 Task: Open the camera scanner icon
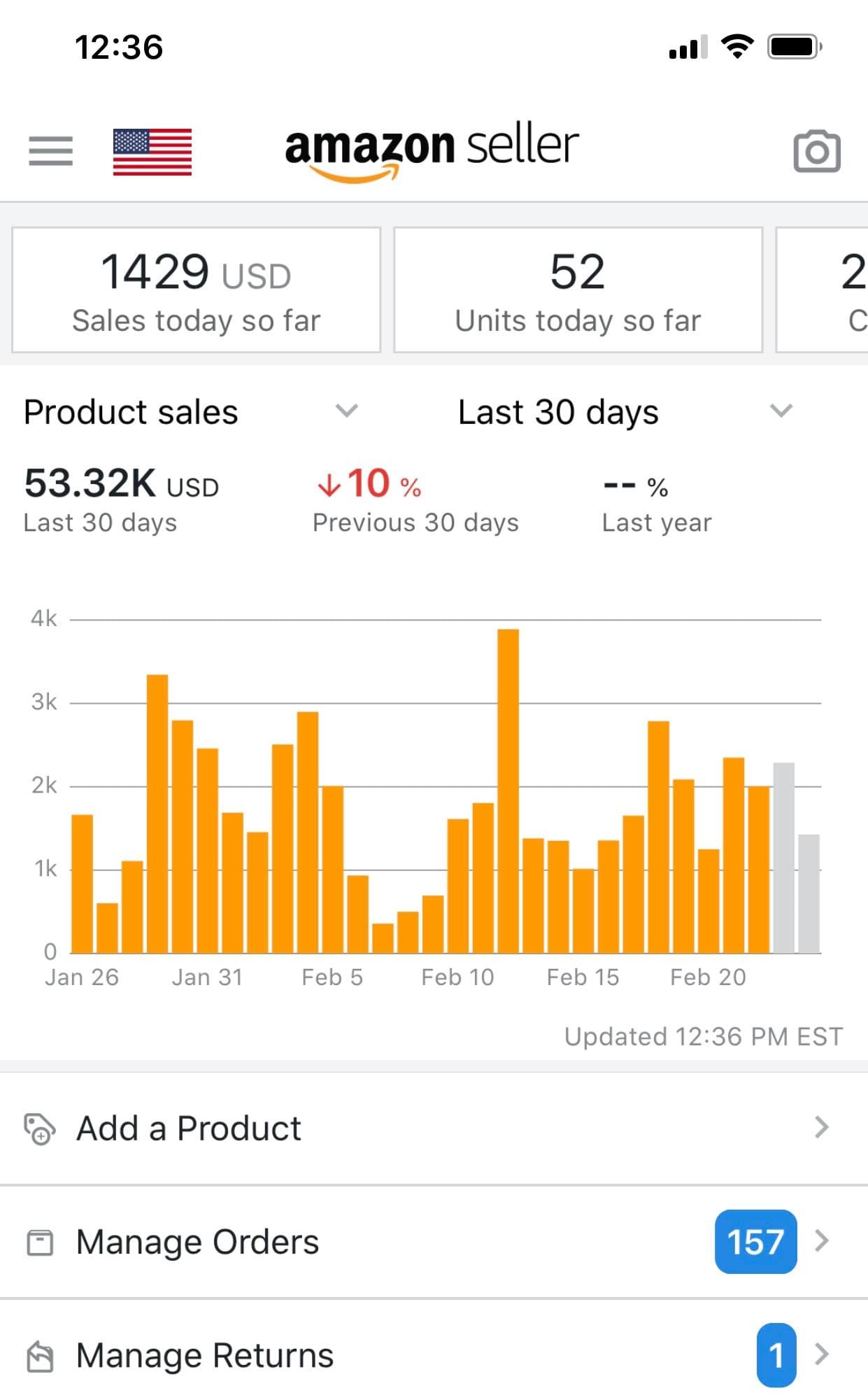[x=816, y=151]
